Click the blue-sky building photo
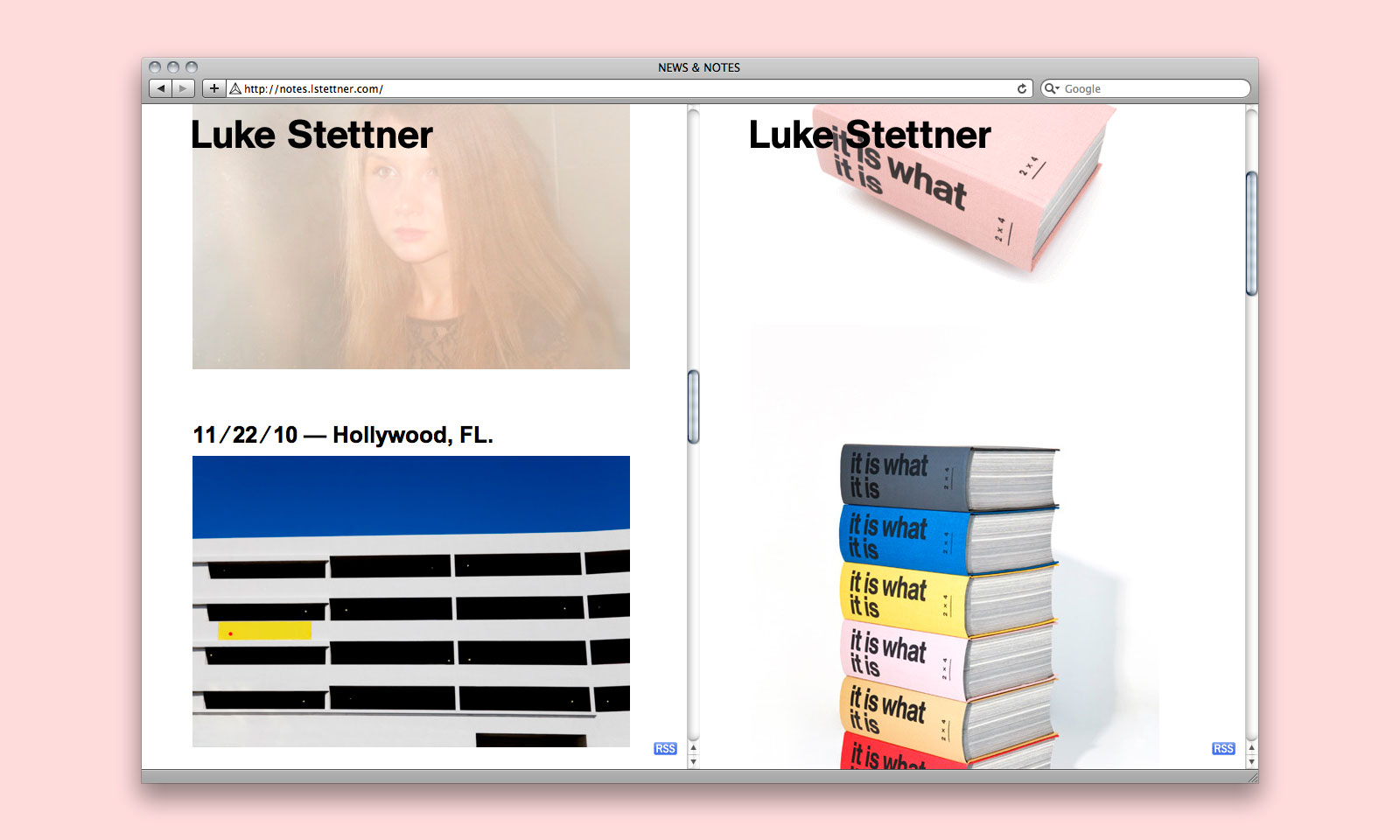This screenshot has width=1400, height=840. (411, 601)
